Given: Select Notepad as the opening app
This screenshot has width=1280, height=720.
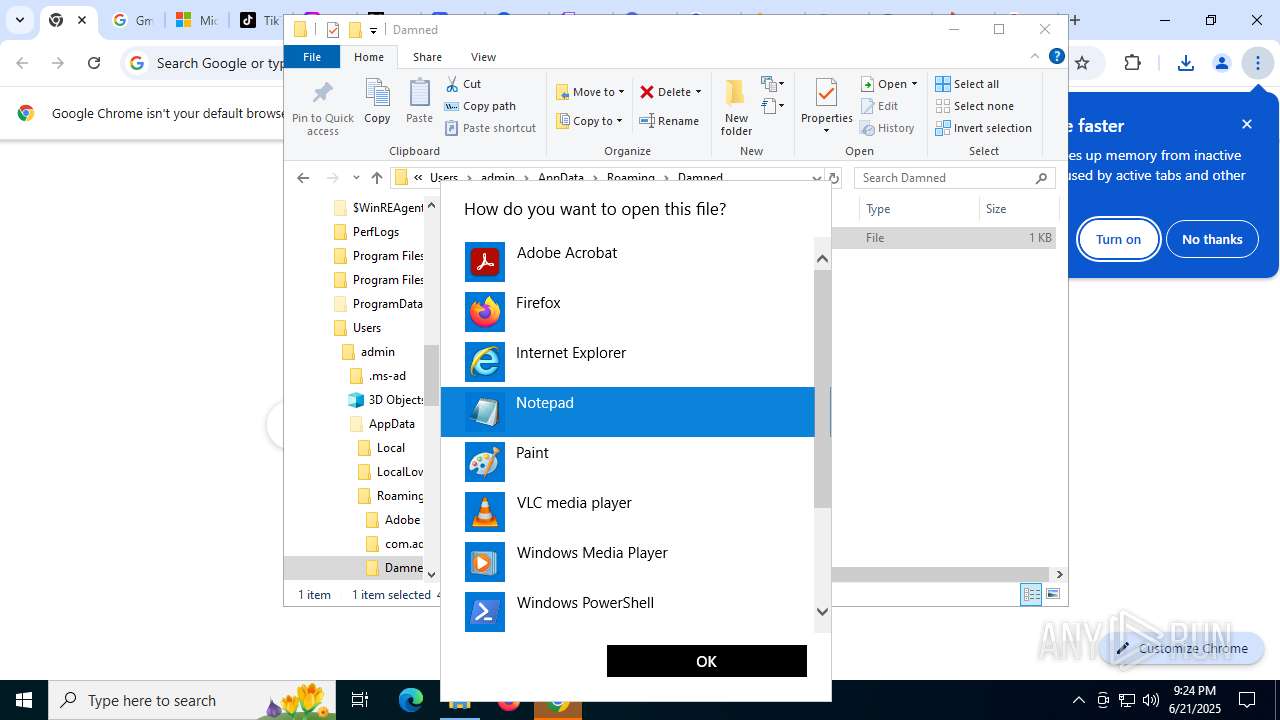Looking at the screenshot, I should pos(628,412).
